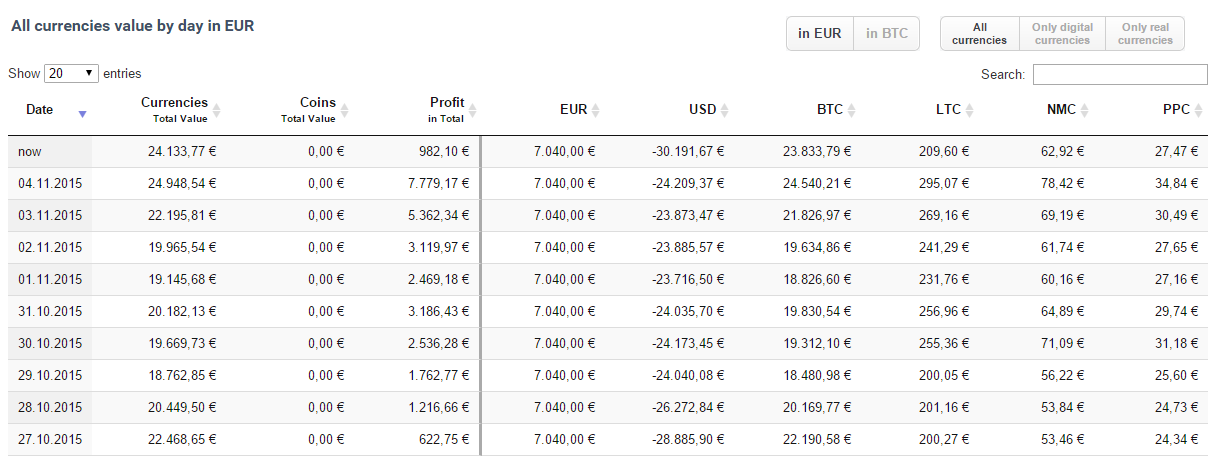Switch display to in EUR
The width and height of the screenshot is (1217, 456).
pyautogui.click(x=820, y=33)
